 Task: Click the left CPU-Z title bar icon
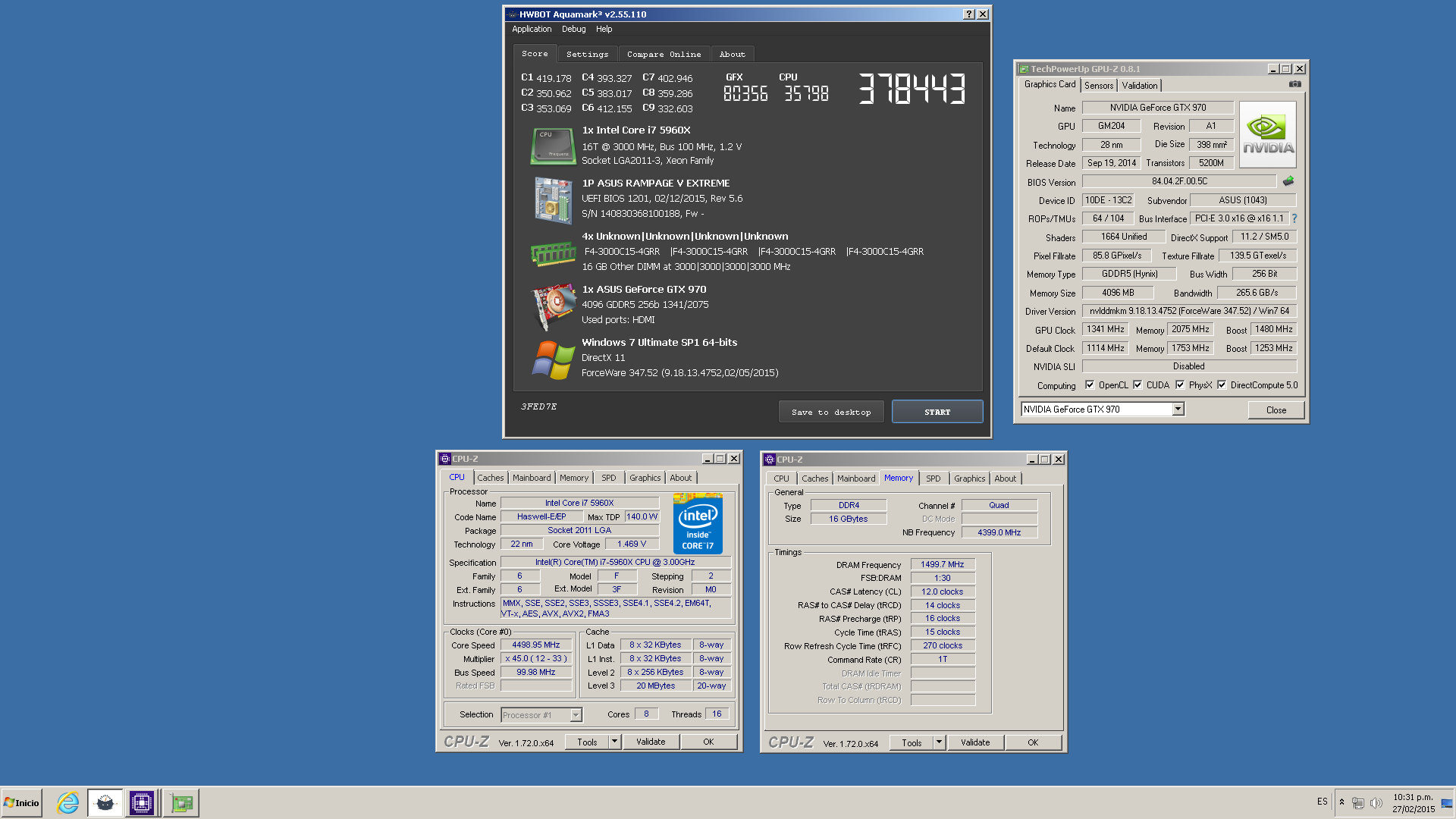pyautogui.click(x=445, y=459)
